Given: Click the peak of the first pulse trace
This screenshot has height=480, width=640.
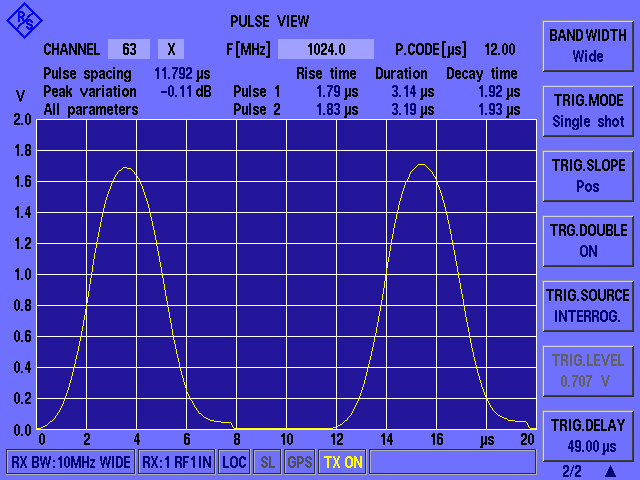Looking at the screenshot, I should pyautogui.click(x=124, y=168).
